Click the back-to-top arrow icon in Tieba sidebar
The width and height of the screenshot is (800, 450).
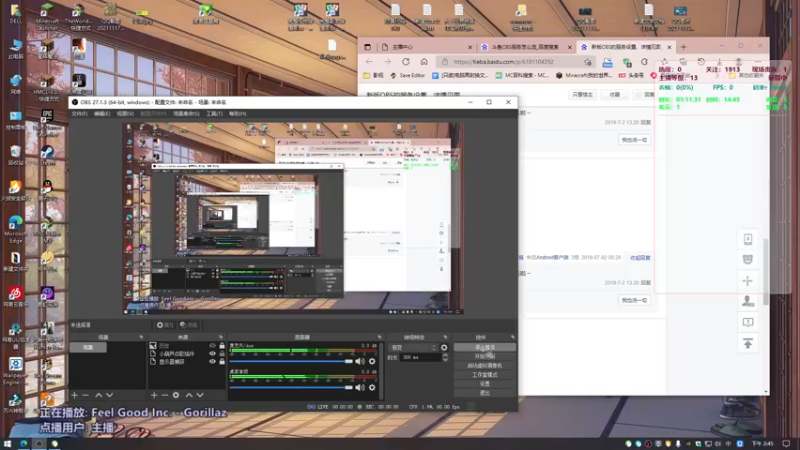pos(748,343)
